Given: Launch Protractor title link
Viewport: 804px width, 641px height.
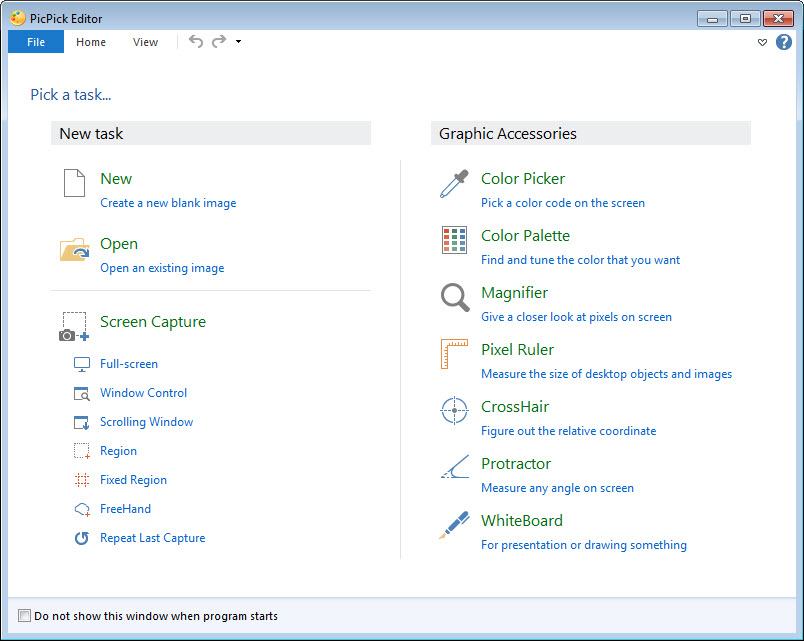Looking at the screenshot, I should coord(516,464).
